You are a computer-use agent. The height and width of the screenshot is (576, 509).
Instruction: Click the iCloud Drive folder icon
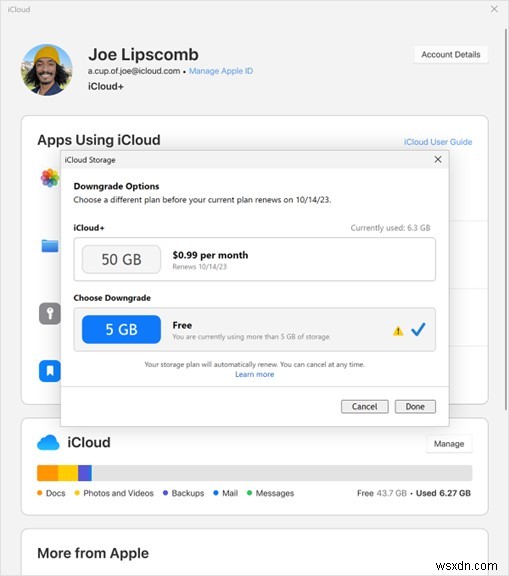tap(50, 246)
